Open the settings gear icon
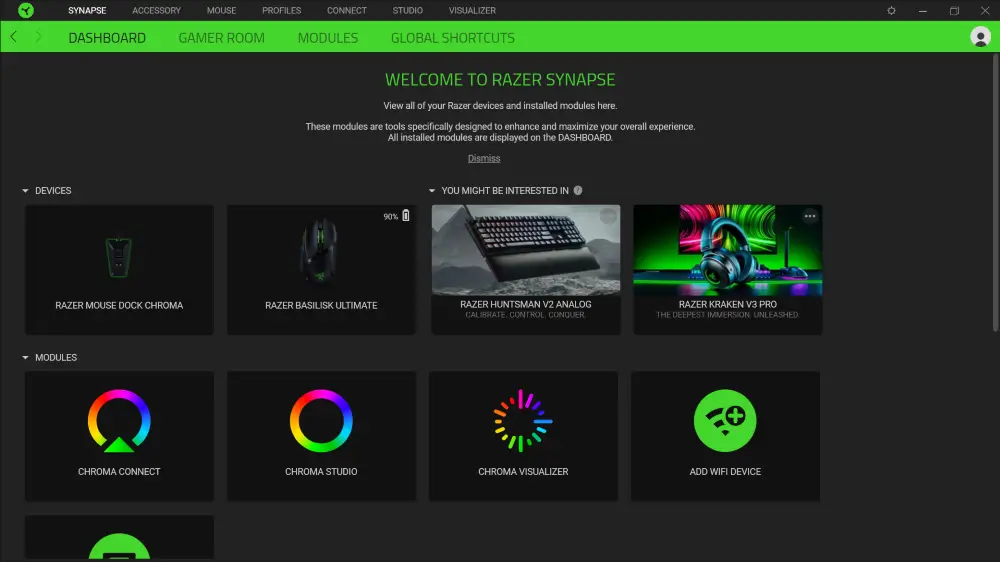 [x=891, y=11]
